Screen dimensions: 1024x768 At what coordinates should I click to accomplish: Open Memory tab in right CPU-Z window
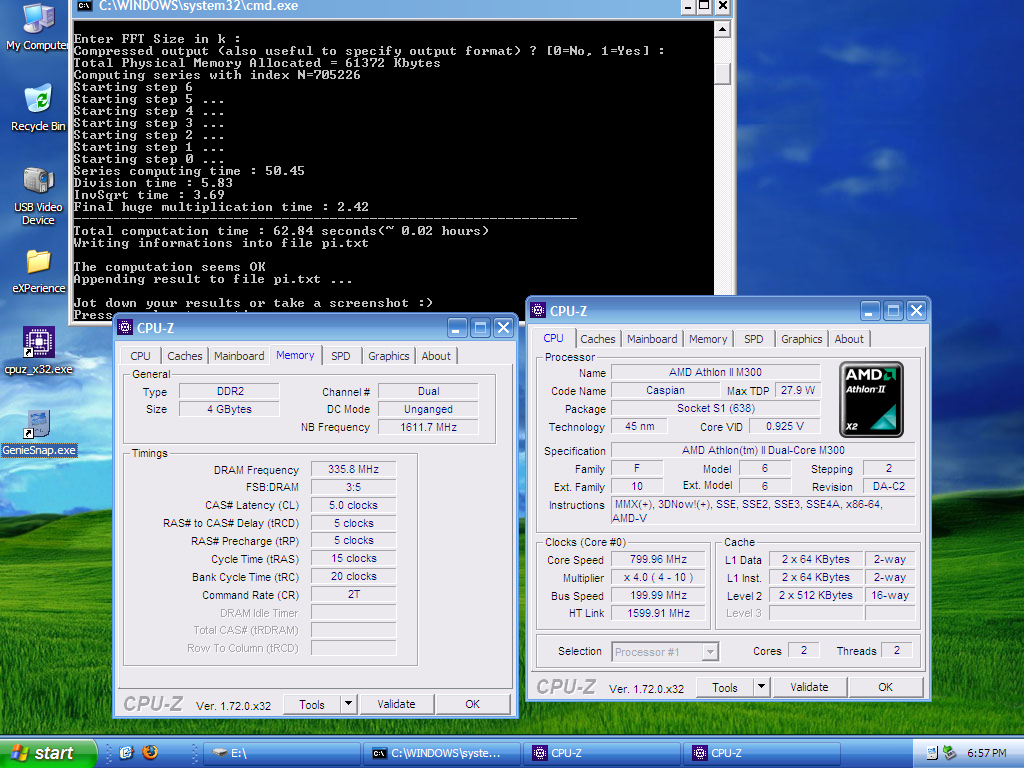click(x=708, y=339)
